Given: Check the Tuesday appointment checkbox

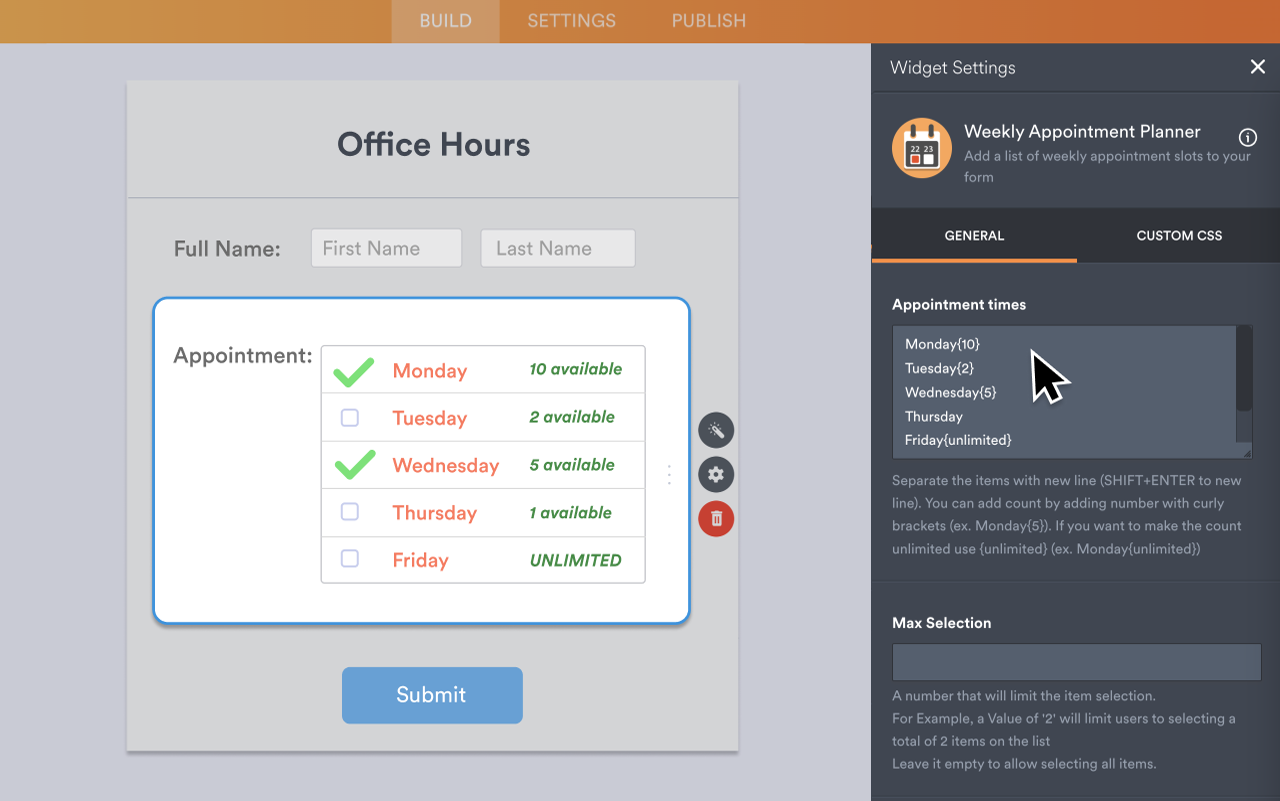Looking at the screenshot, I should pyautogui.click(x=349, y=417).
